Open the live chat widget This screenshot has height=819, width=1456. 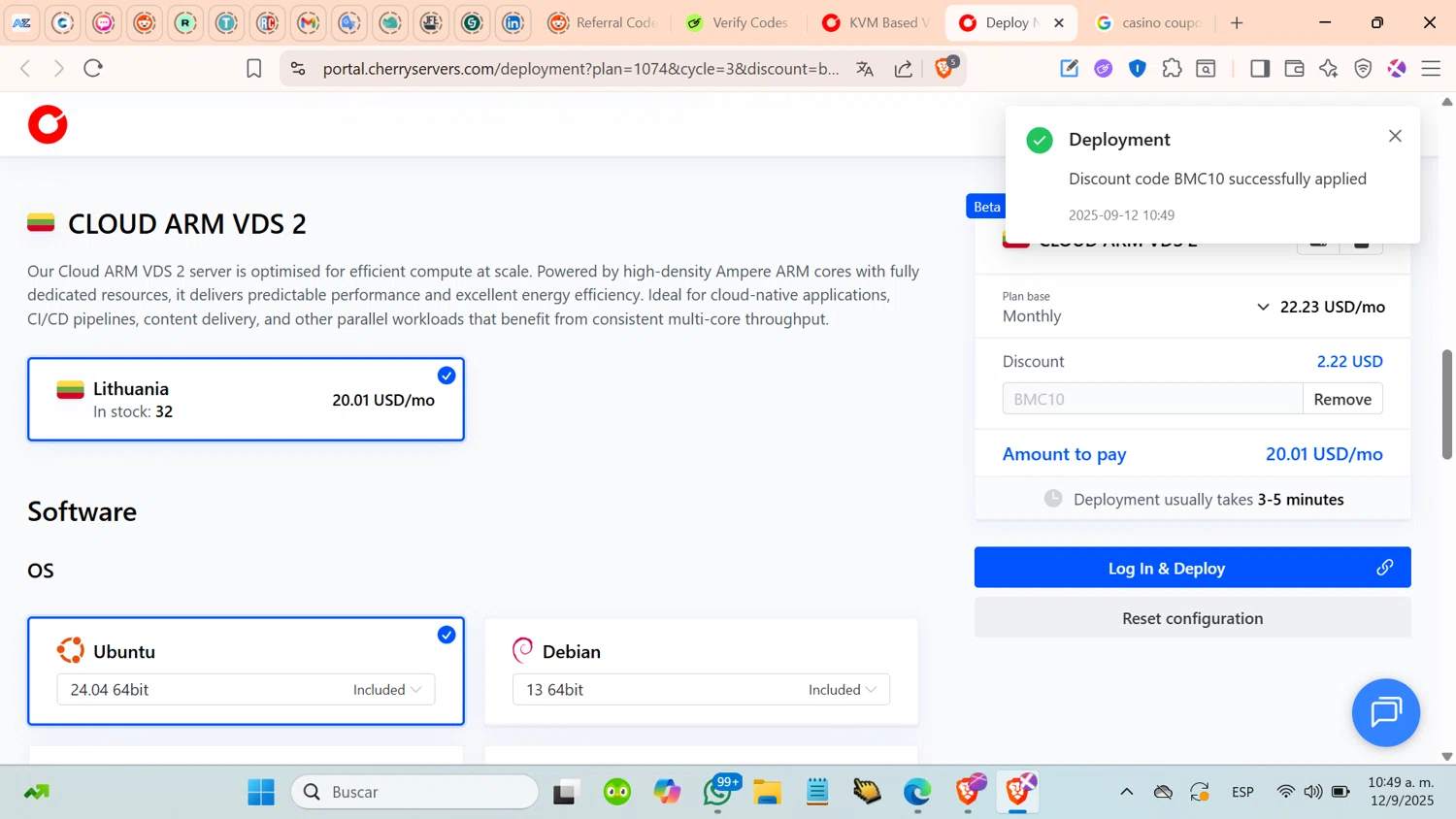pyautogui.click(x=1386, y=712)
